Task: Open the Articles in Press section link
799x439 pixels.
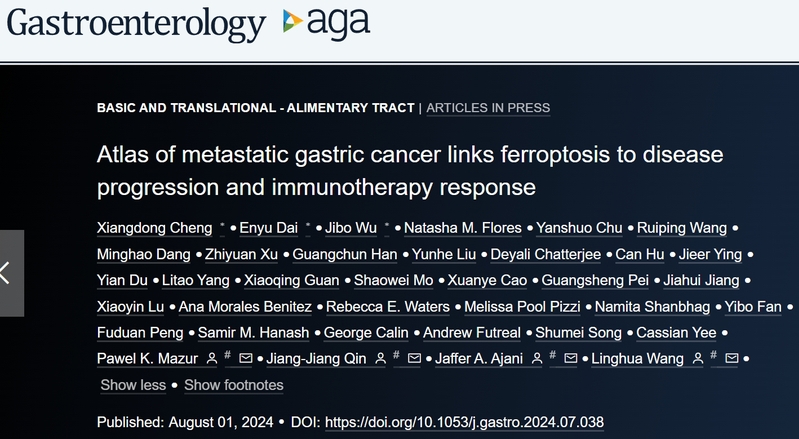Action: coord(488,108)
